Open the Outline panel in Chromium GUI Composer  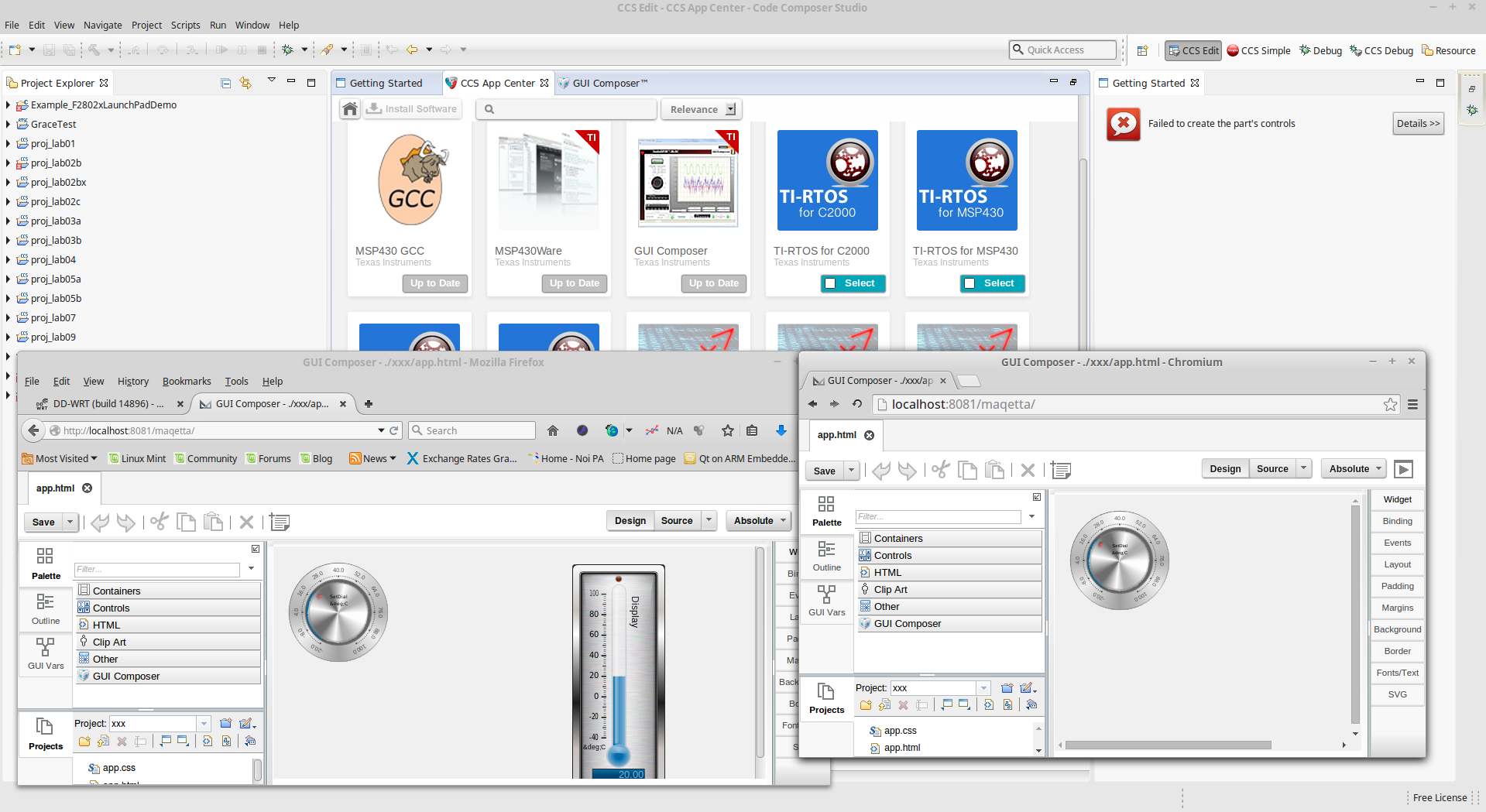click(x=827, y=556)
